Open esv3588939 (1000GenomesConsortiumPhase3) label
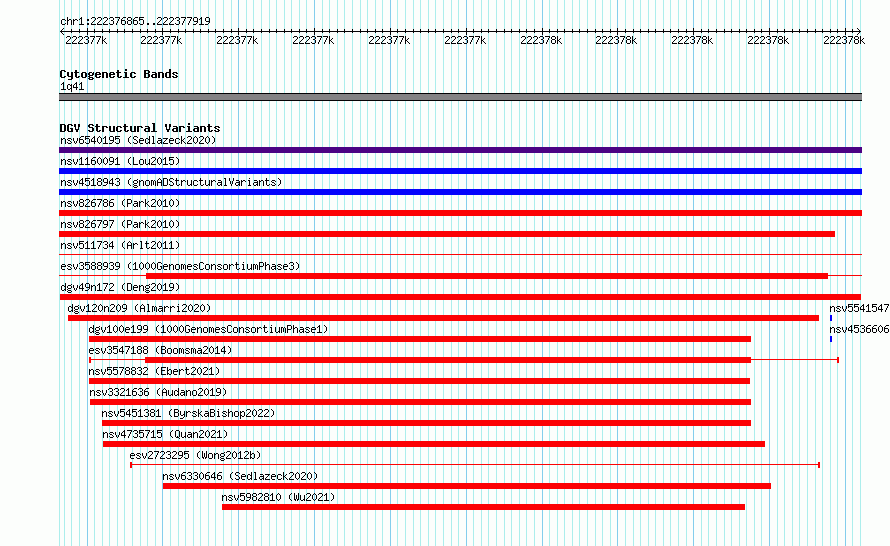The width and height of the screenshot is (890, 546). 180,266
